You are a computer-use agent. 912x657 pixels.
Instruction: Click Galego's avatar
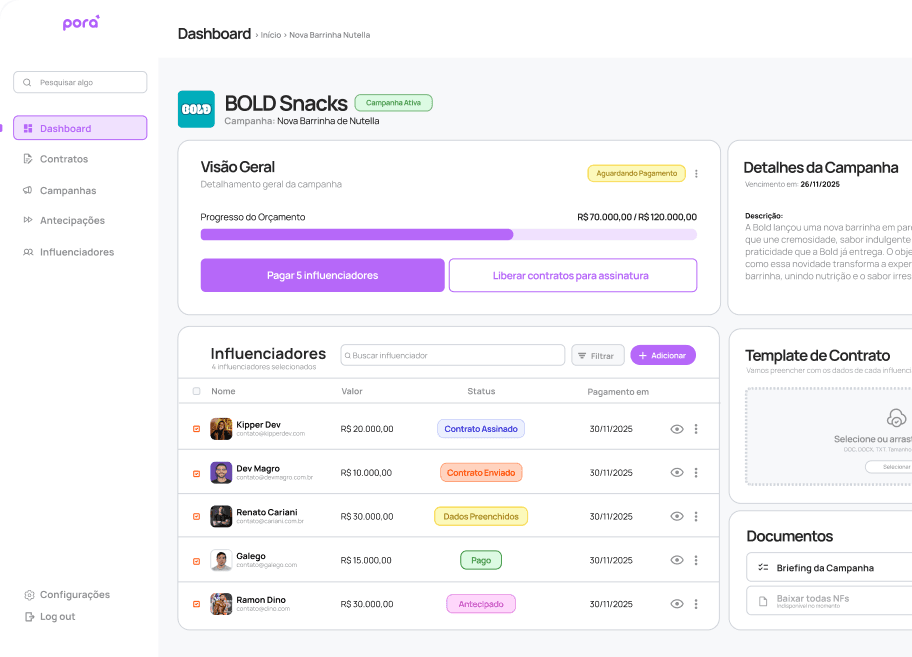(221, 560)
